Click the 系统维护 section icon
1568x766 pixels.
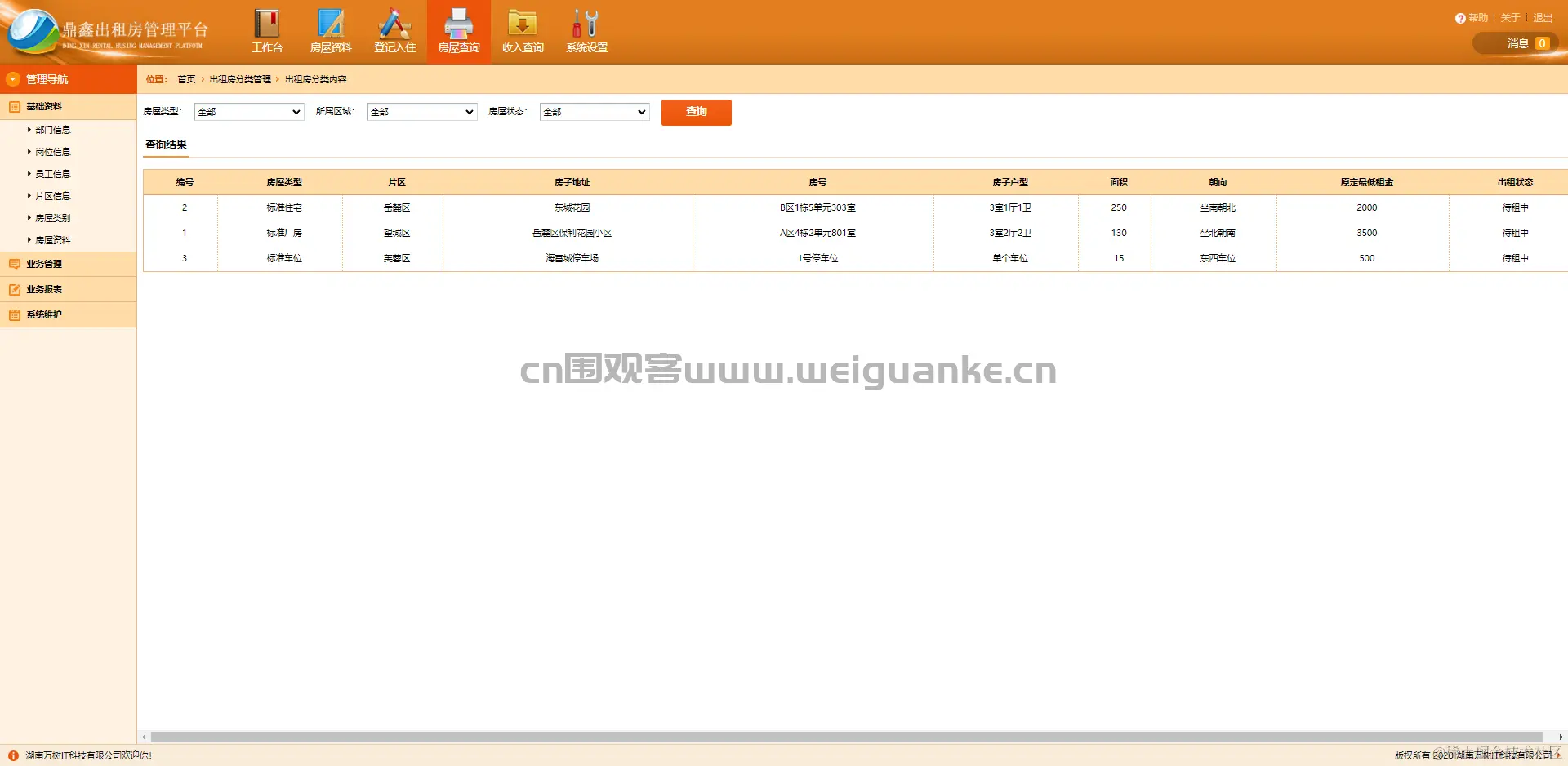point(15,314)
